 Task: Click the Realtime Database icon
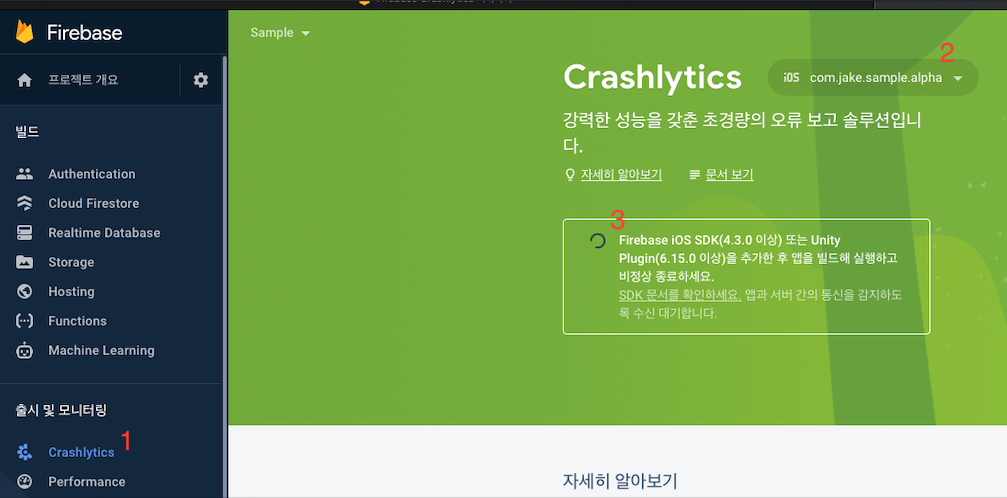24,233
